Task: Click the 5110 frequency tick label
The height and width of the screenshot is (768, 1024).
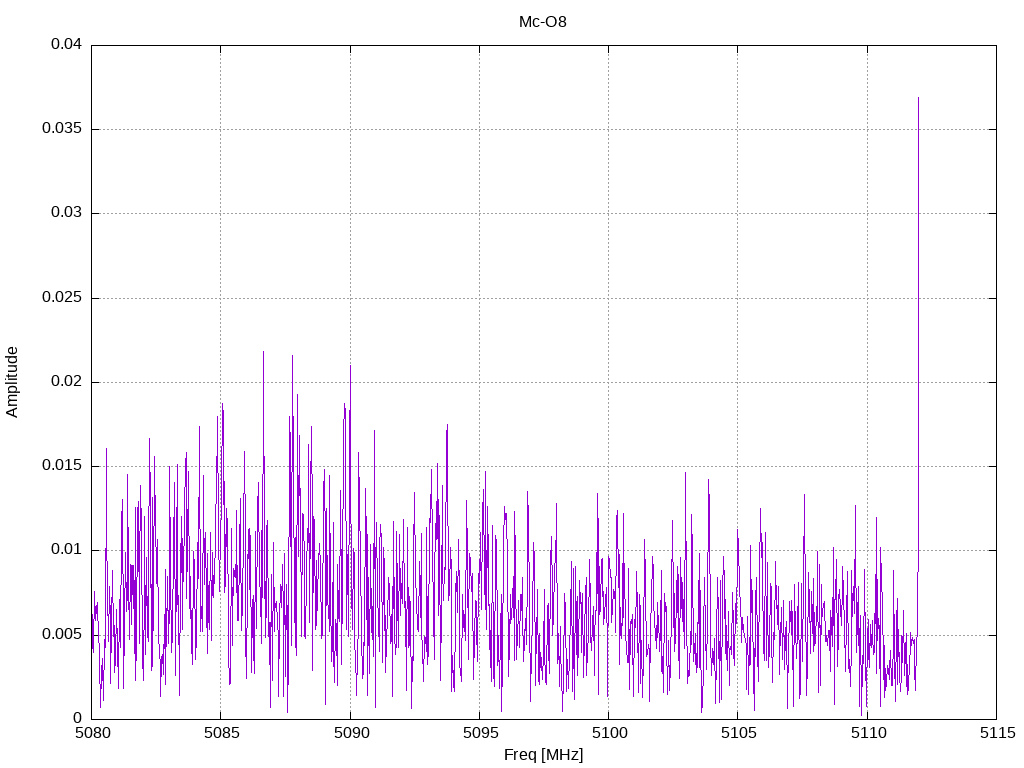Action: point(866,733)
